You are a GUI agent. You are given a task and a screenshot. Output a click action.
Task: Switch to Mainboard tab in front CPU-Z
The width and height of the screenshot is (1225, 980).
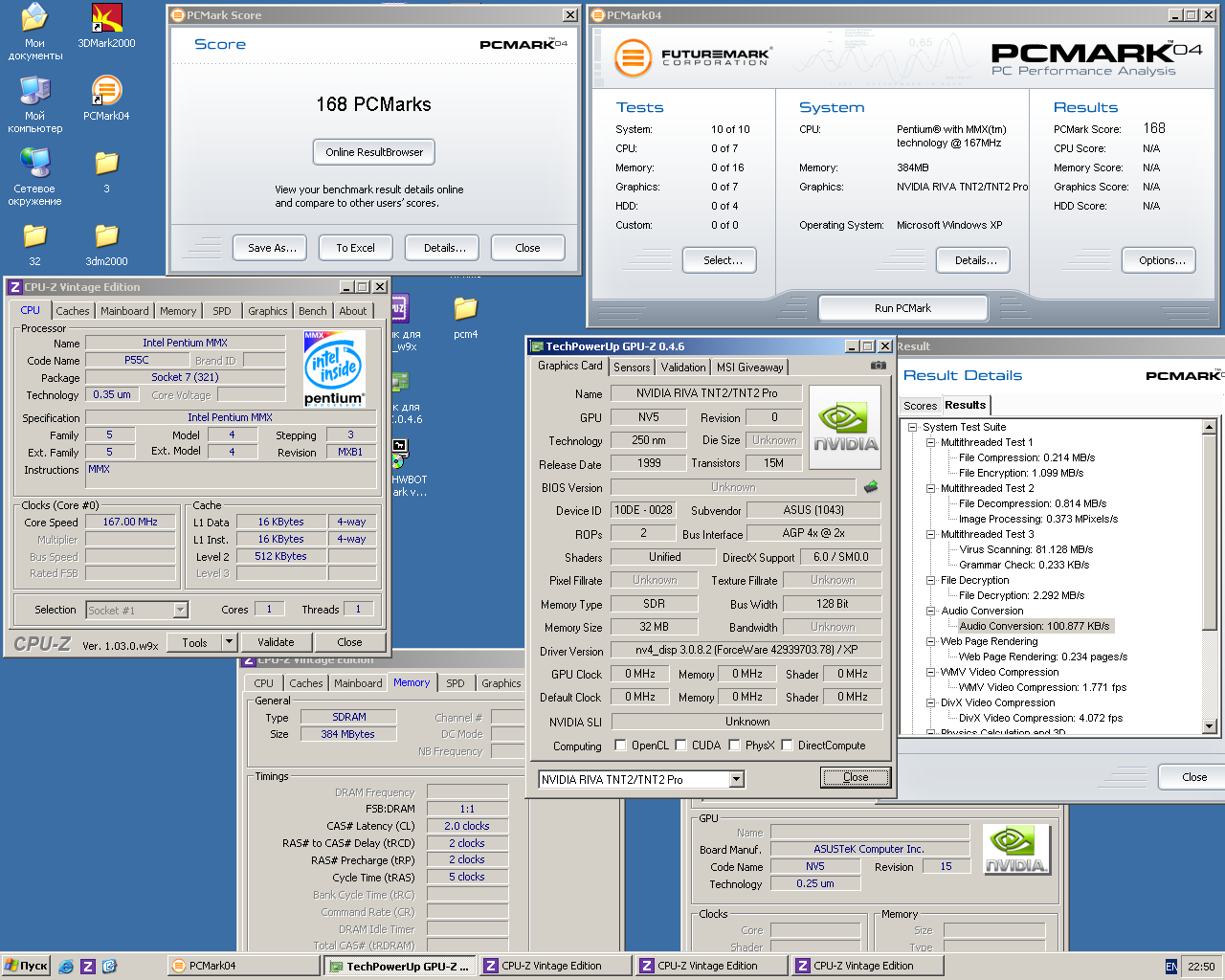(124, 311)
